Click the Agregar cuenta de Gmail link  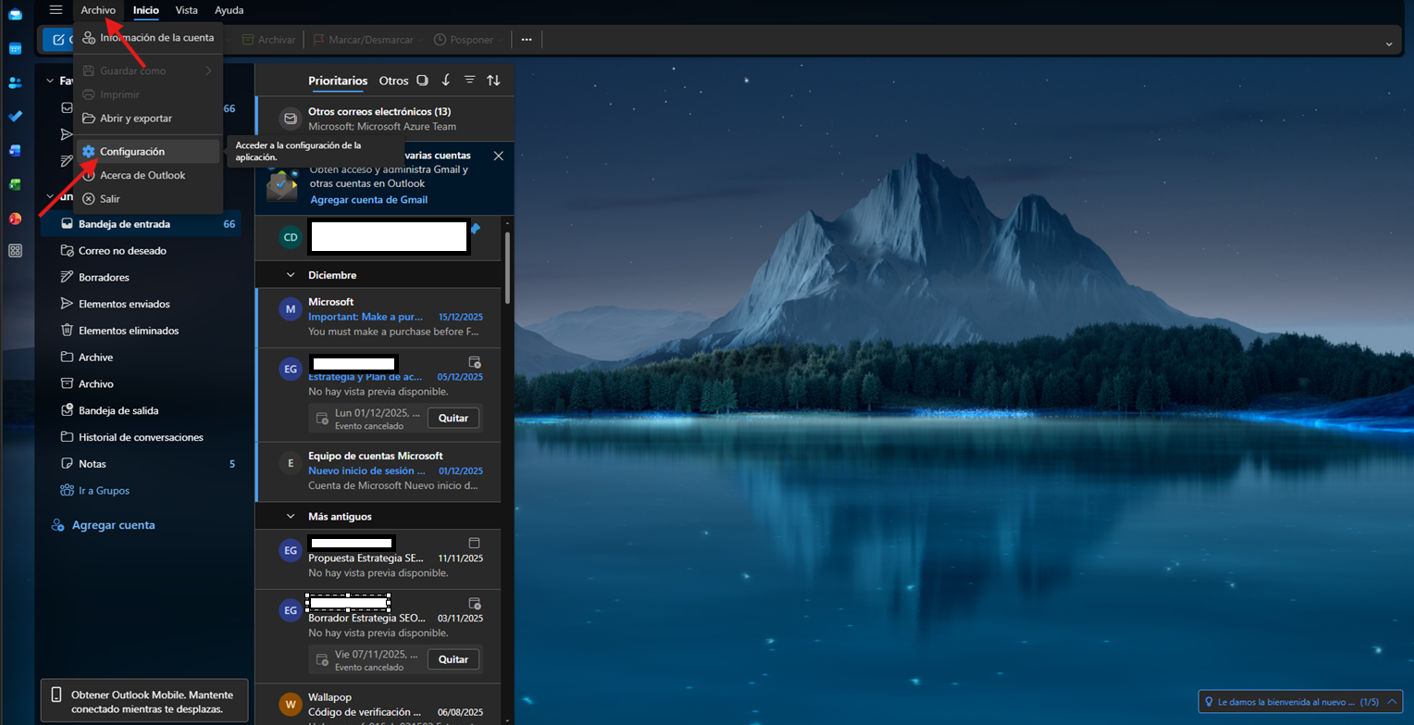pyautogui.click(x=369, y=200)
